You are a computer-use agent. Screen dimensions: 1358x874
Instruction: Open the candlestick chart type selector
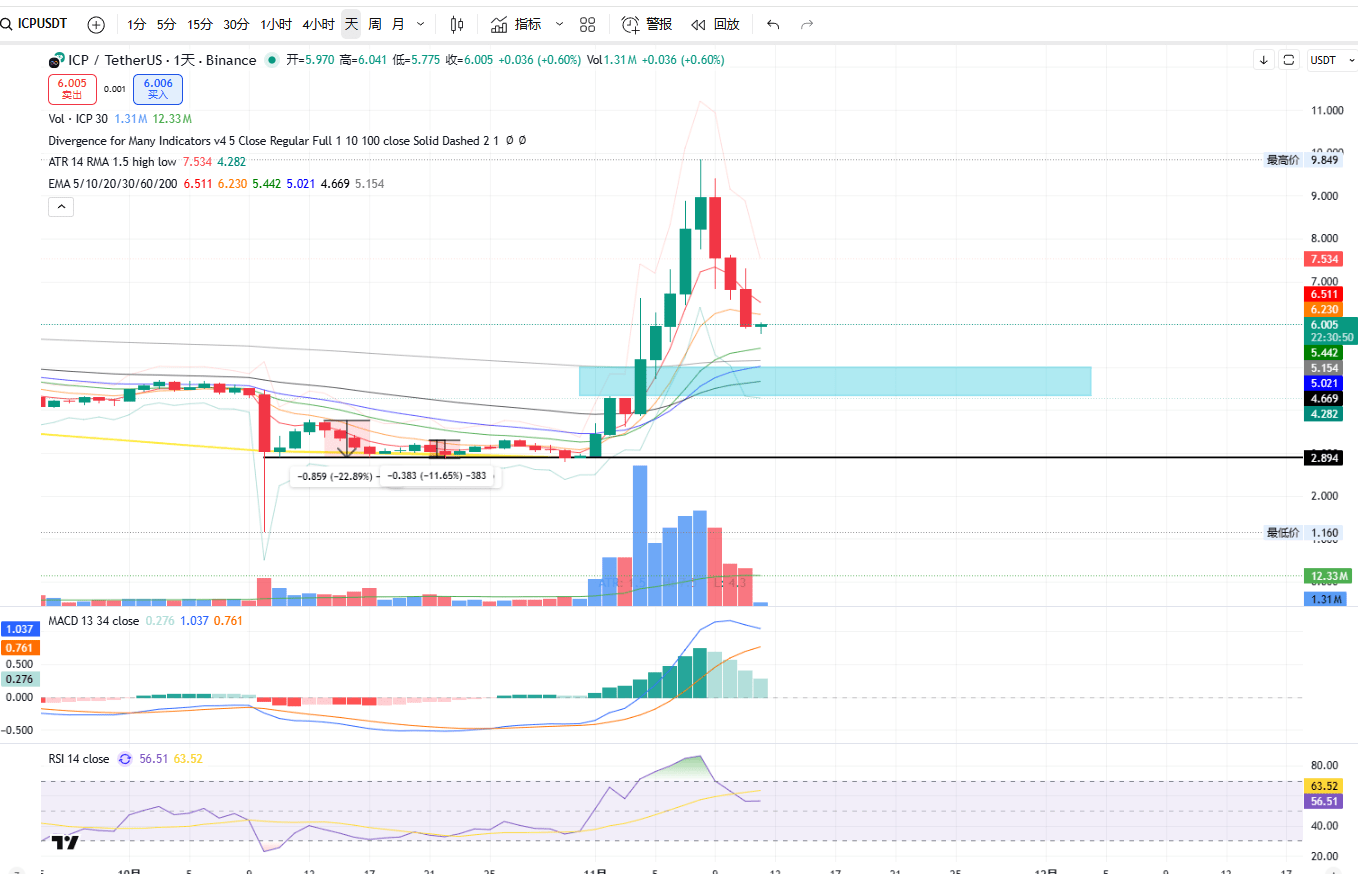(457, 24)
